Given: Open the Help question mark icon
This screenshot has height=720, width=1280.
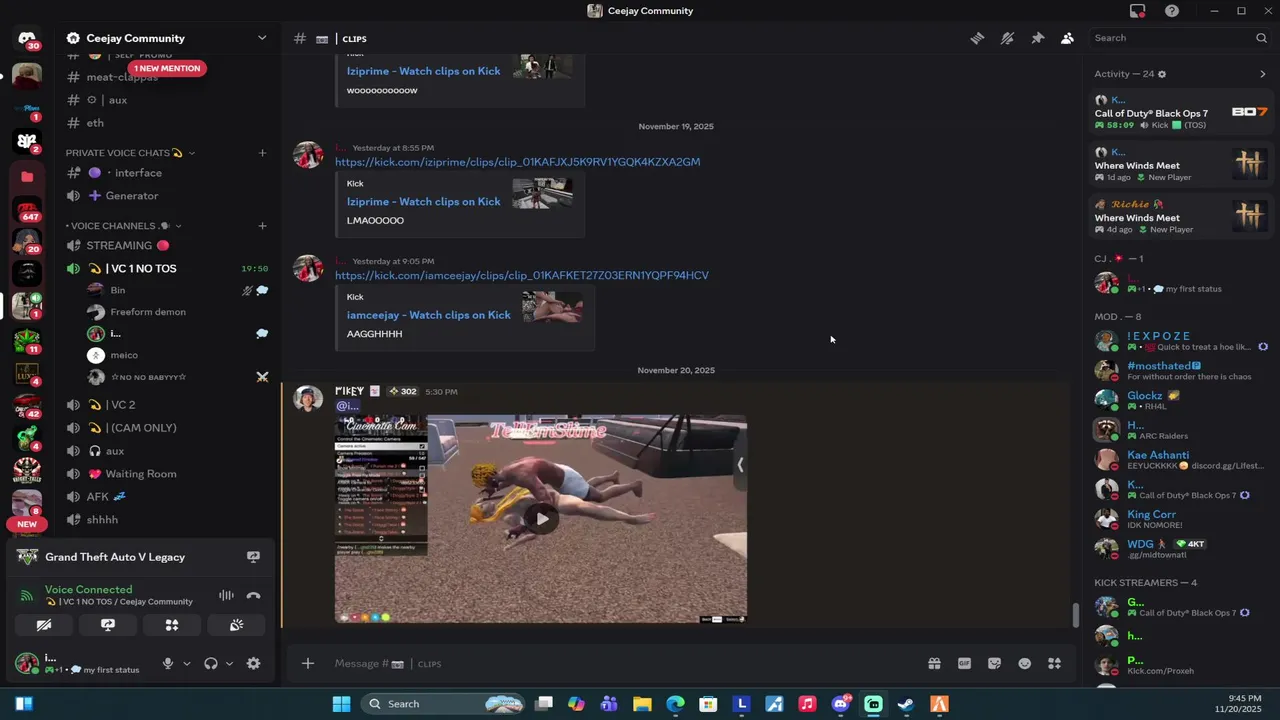Looking at the screenshot, I should click(1171, 11).
